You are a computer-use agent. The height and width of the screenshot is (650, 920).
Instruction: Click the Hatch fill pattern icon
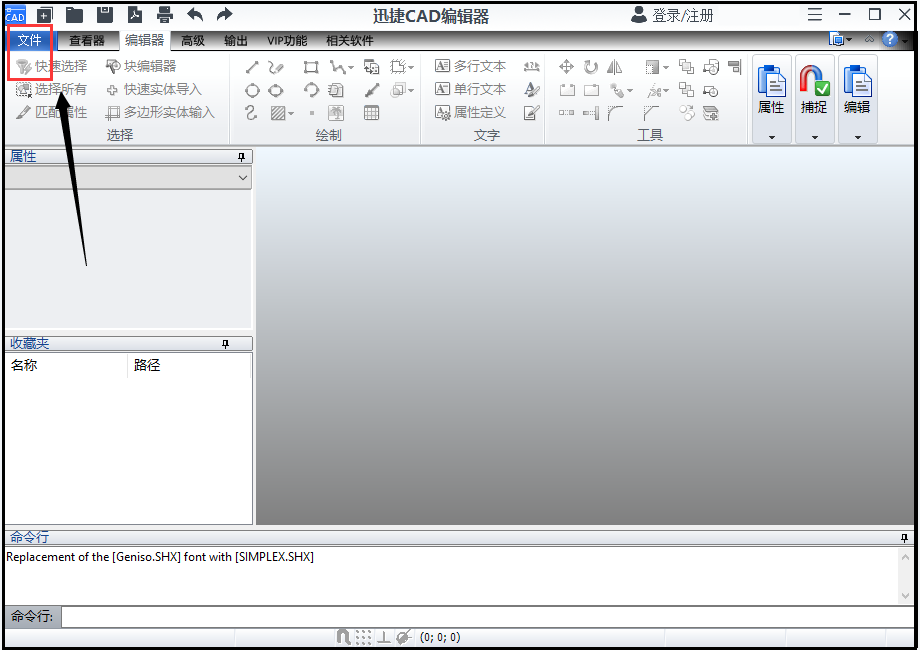(278, 113)
